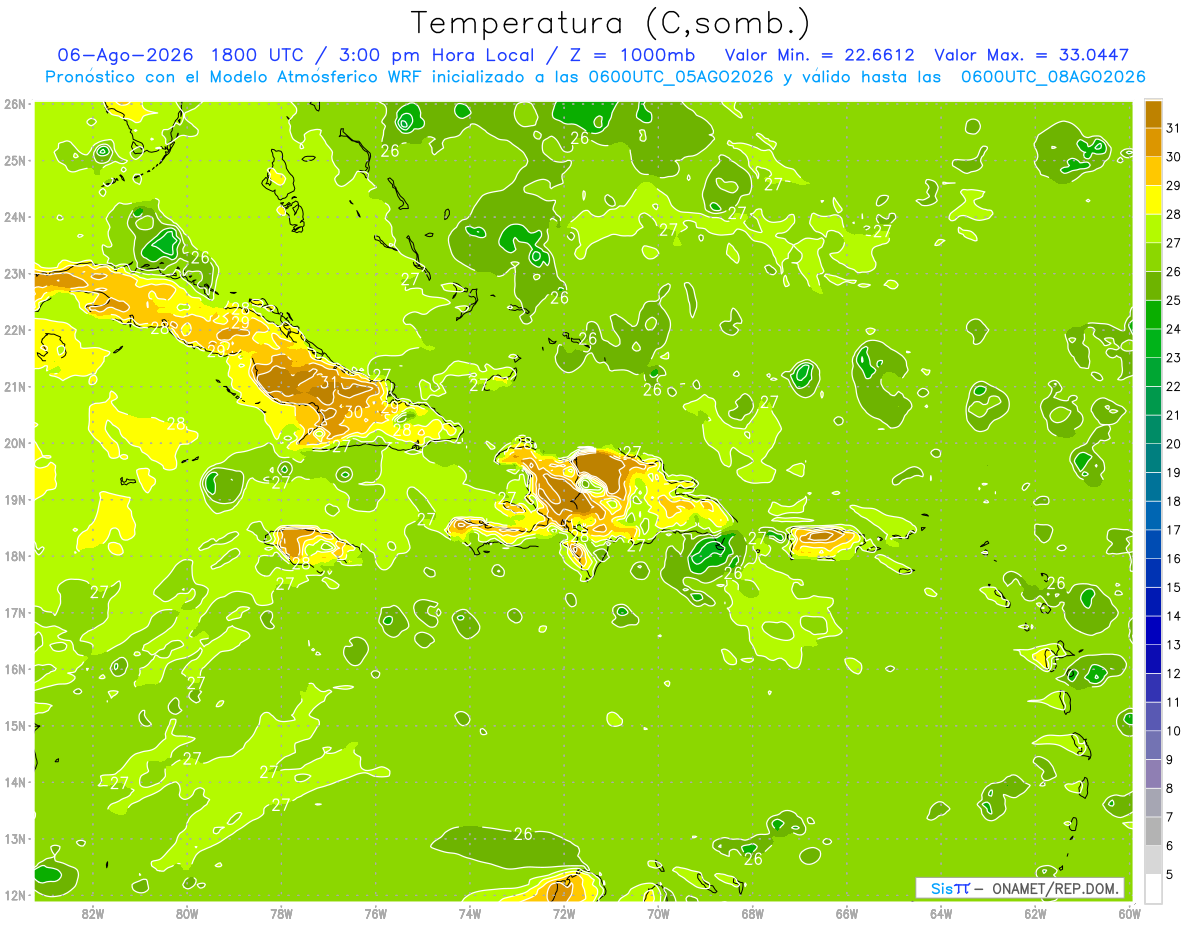Click 'Valor Max. = 33.0447' text
Screen dimensions: 1200x927
(x=1032, y=55)
